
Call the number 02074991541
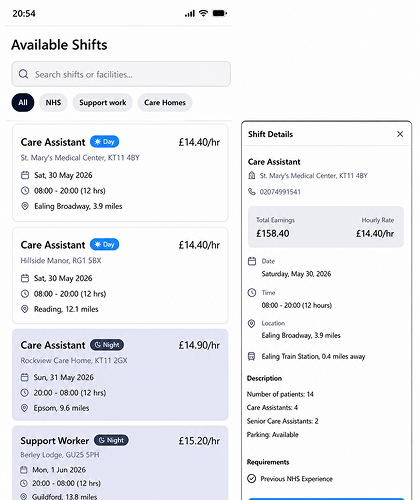click(280, 192)
